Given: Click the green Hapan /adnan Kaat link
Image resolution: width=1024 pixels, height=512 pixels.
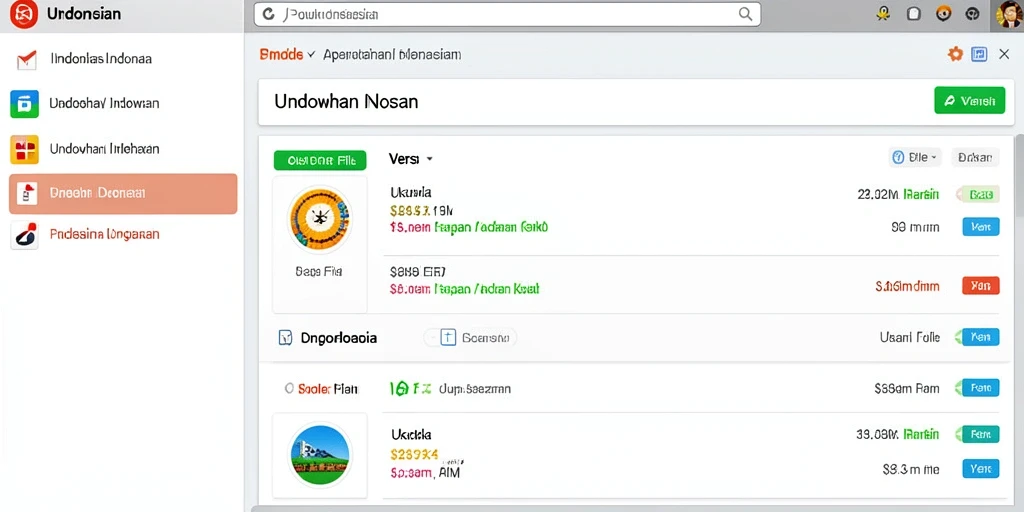Looking at the screenshot, I should tap(487, 288).
